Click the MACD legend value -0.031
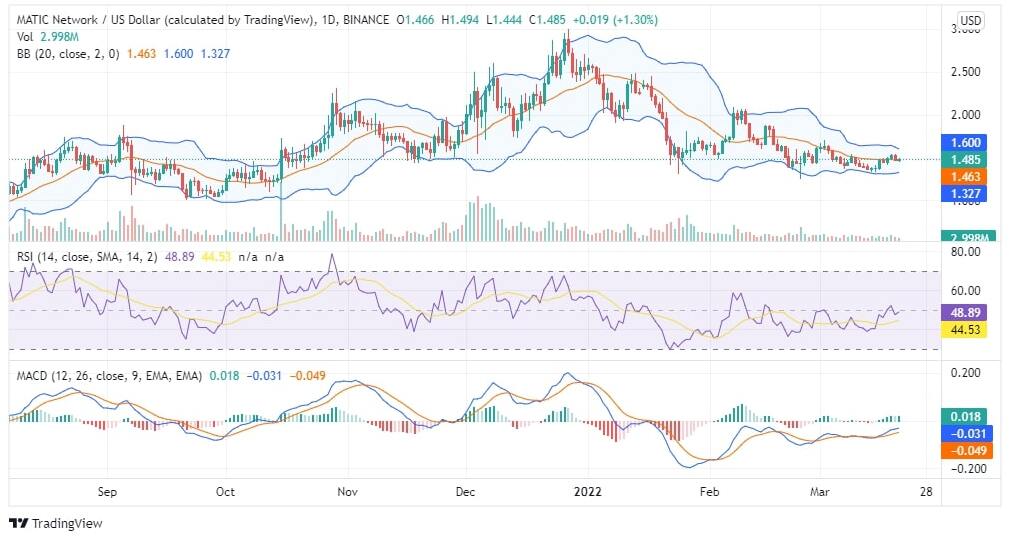This screenshot has height=541, width=1011. click(264, 375)
